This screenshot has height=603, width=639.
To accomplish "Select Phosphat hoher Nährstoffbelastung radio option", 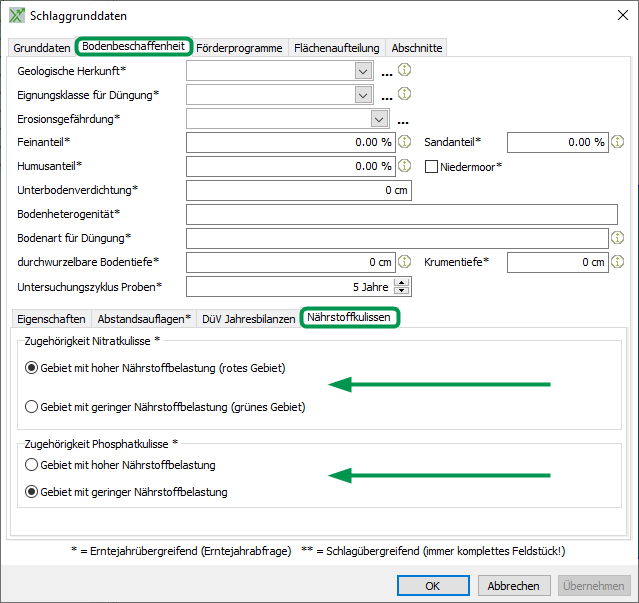I will pos(33,465).
